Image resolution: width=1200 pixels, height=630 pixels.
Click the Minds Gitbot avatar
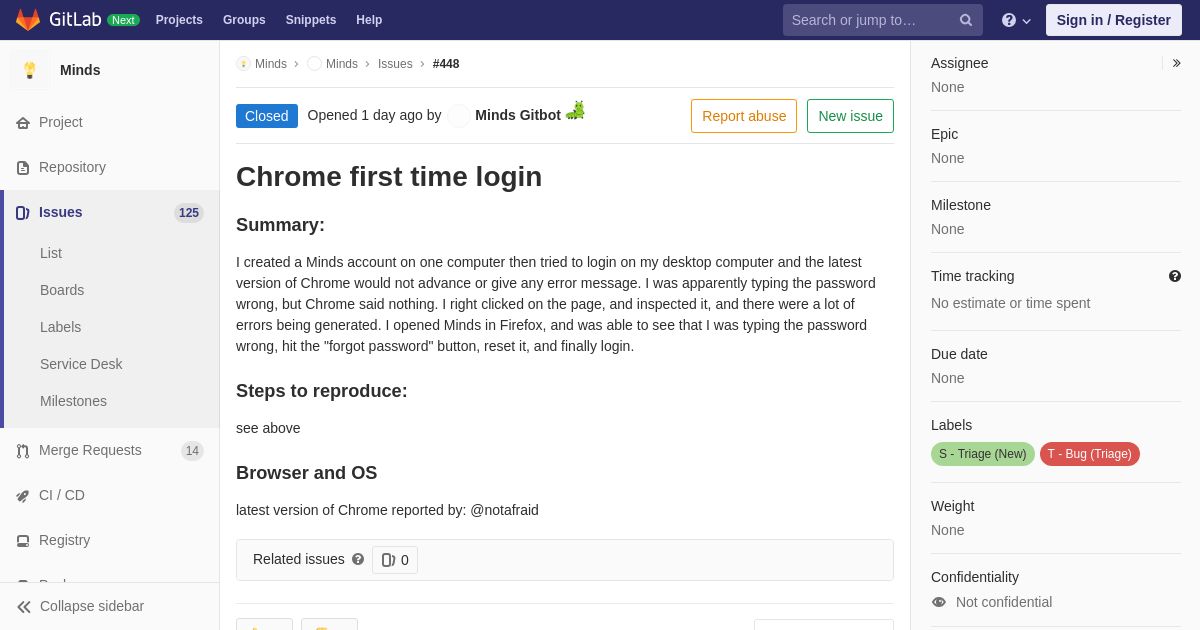click(x=459, y=116)
